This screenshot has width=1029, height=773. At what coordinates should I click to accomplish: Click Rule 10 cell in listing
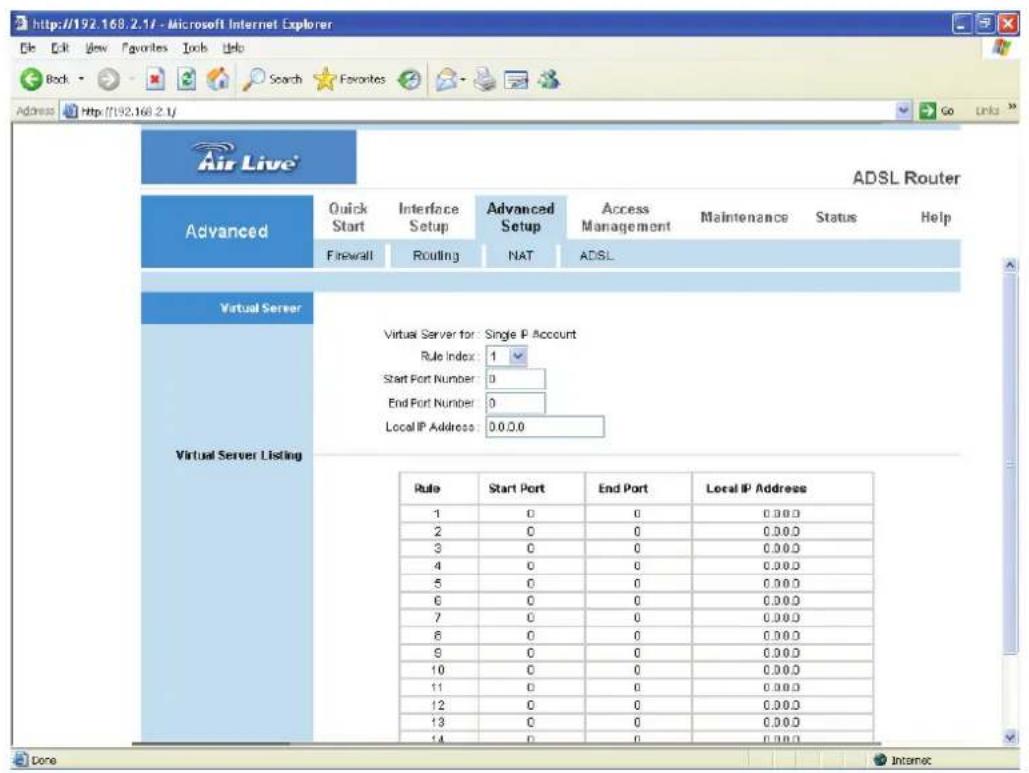point(438,670)
